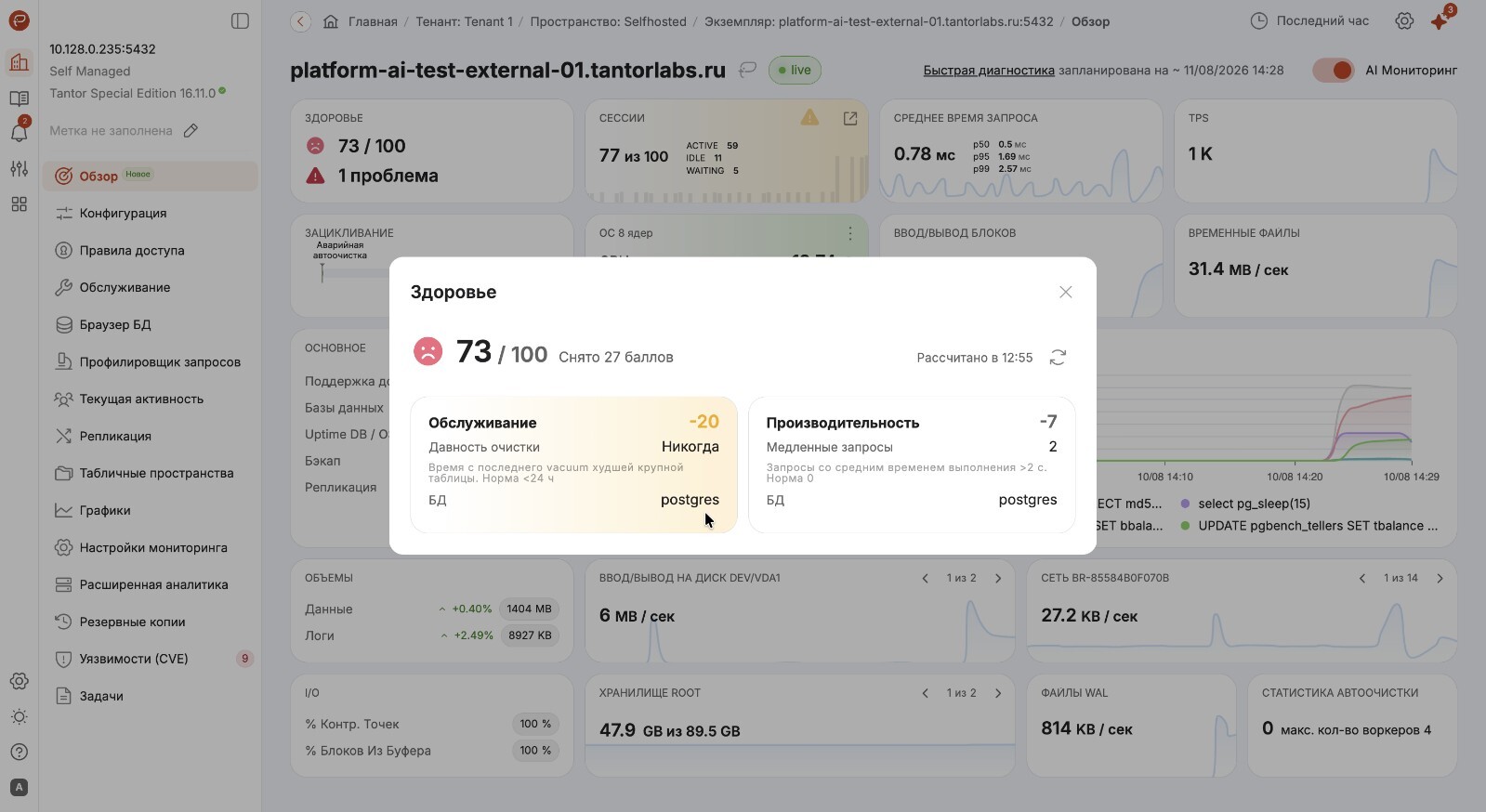This screenshot has width=1486, height=812.
Task: Click the Быстрая диагностика link
Action: (x=989, y=70)
